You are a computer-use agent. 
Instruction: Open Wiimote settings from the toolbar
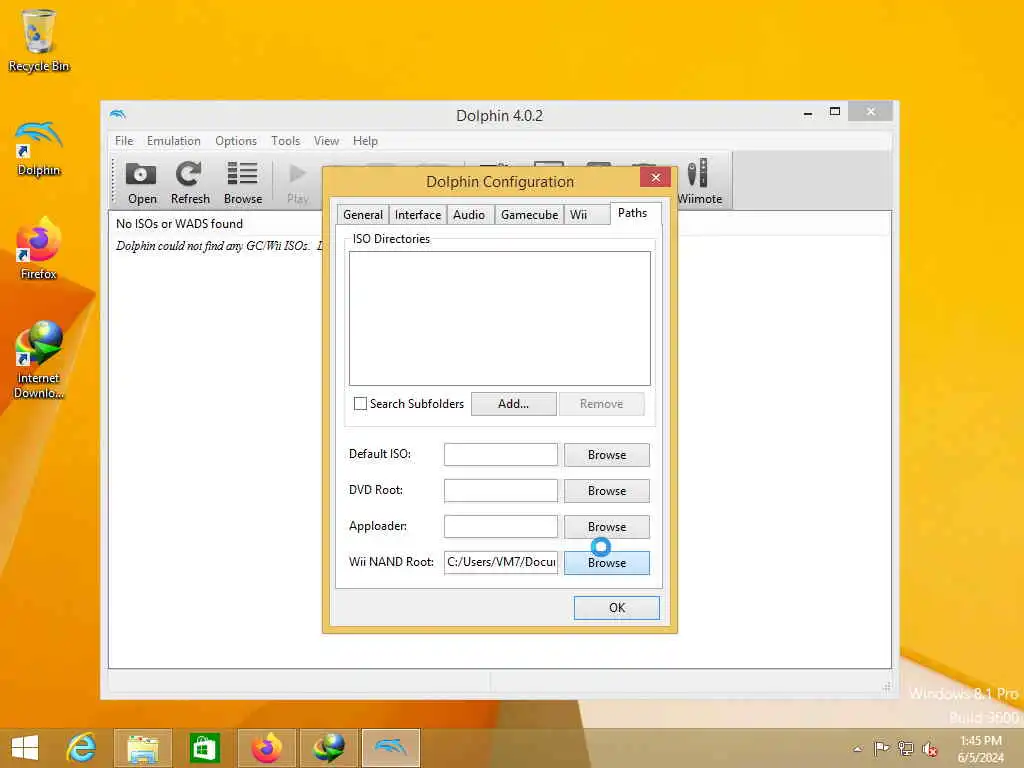click(x=699, y=183)
